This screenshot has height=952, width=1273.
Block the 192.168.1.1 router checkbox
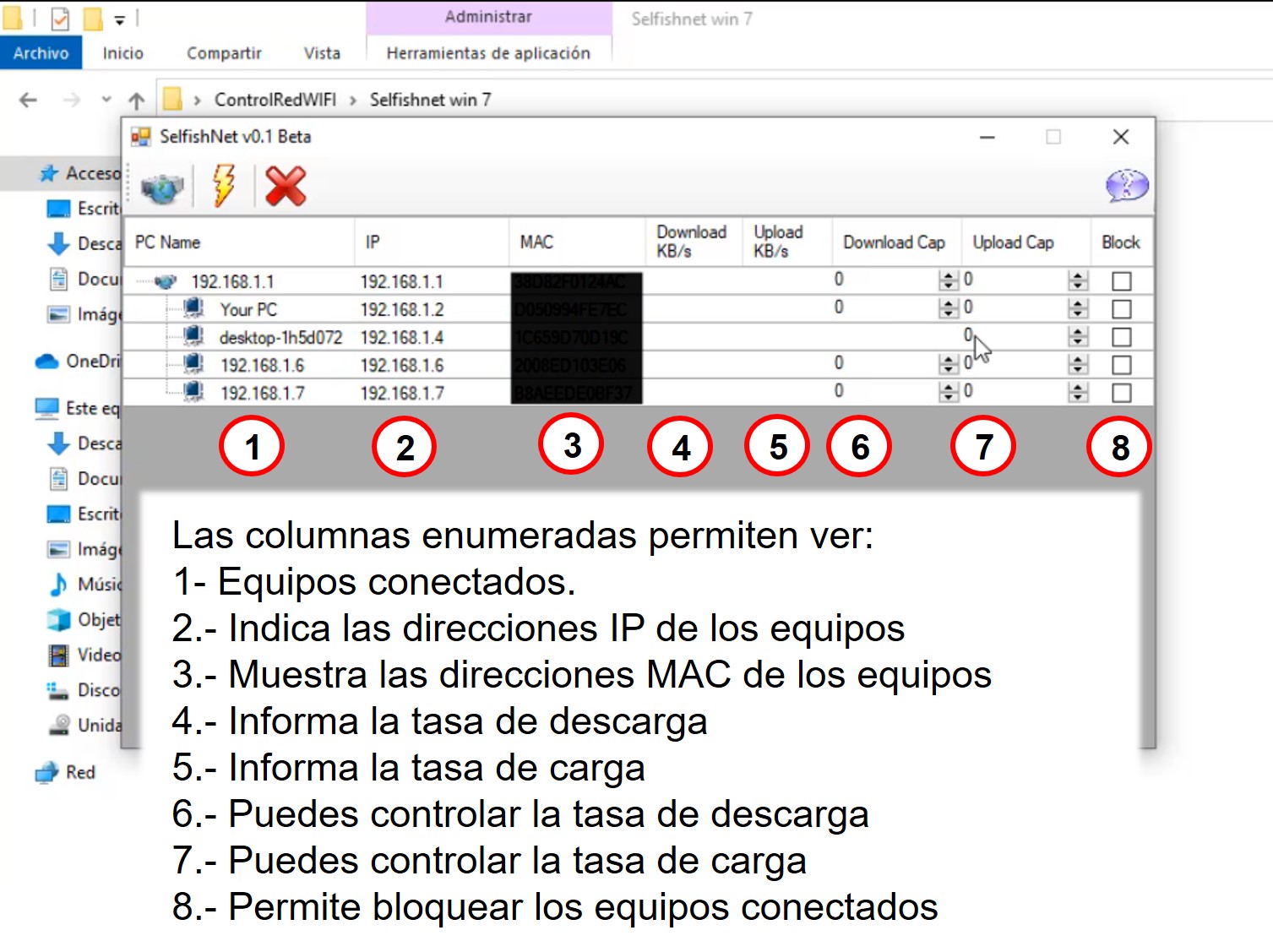(x=1122, y=281)
